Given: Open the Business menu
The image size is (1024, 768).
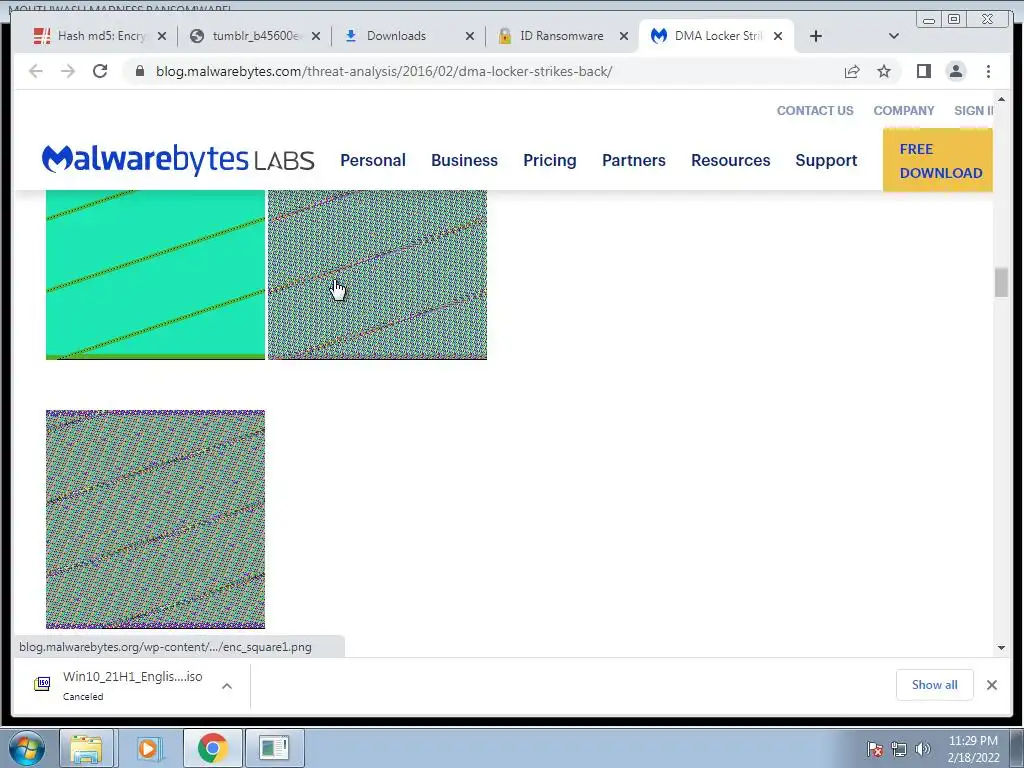Looking at the screenshot, I should [x=464, y=160].
